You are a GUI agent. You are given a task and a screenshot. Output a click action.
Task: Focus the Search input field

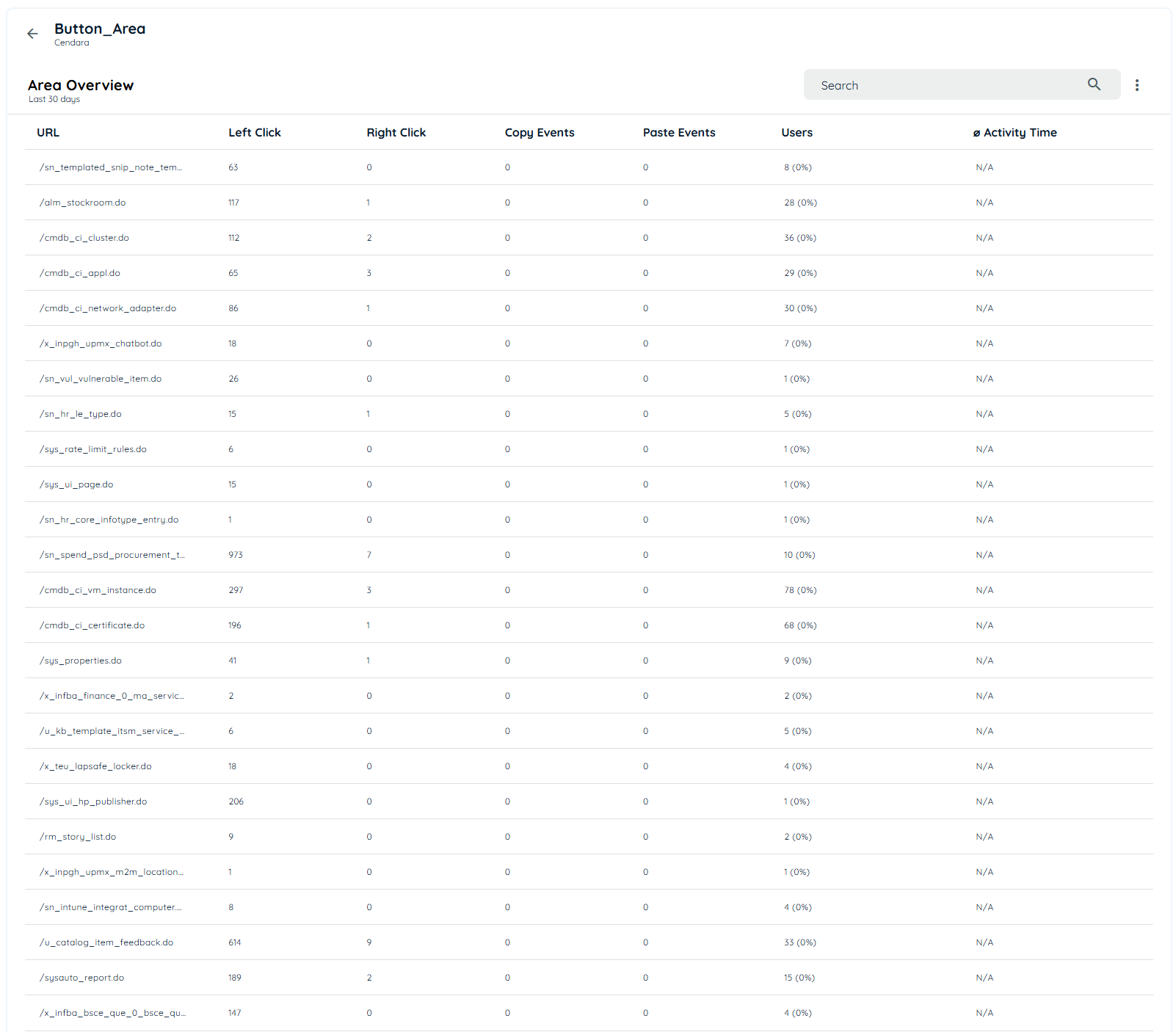[962, 84]
